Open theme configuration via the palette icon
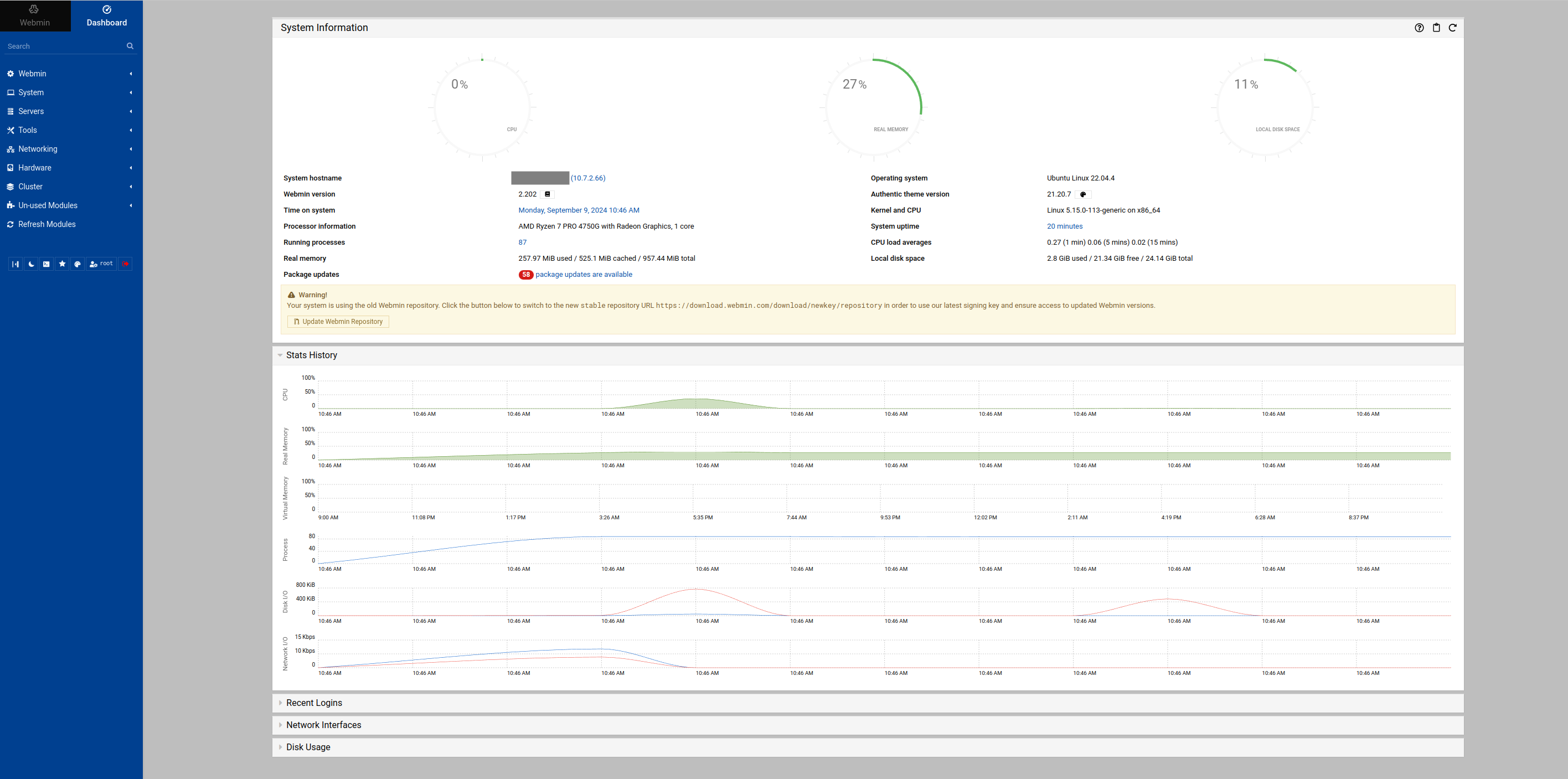The width and height of the screenshot is (1568, 779). (78, 264)
